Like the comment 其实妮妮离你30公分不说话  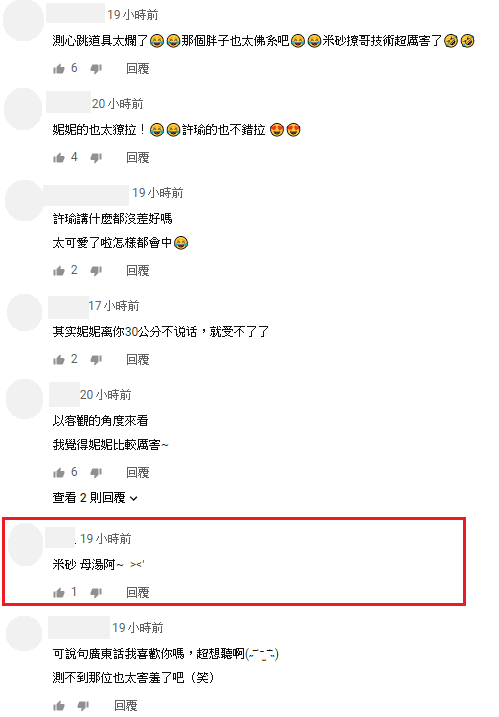[59, 360]
